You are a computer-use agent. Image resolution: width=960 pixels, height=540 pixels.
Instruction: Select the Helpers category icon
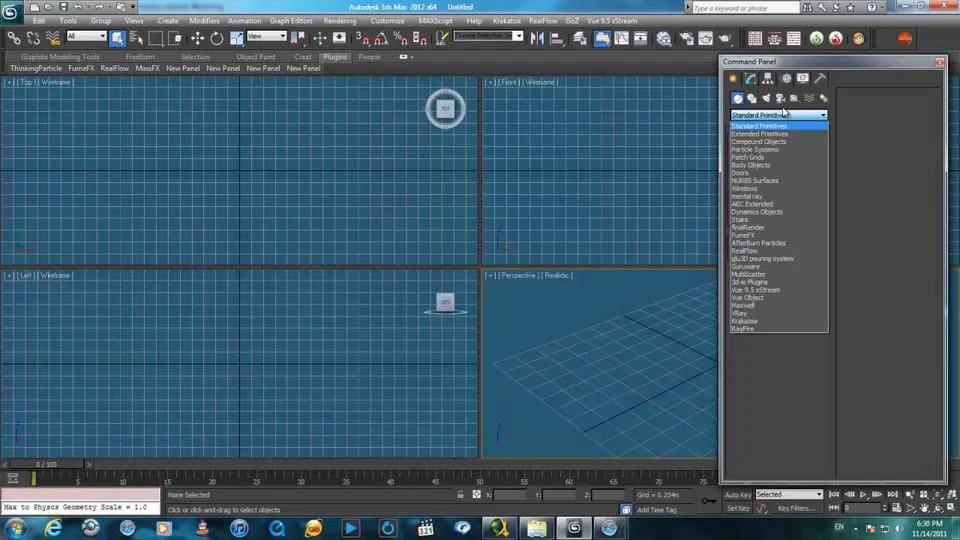coord(795,99)
